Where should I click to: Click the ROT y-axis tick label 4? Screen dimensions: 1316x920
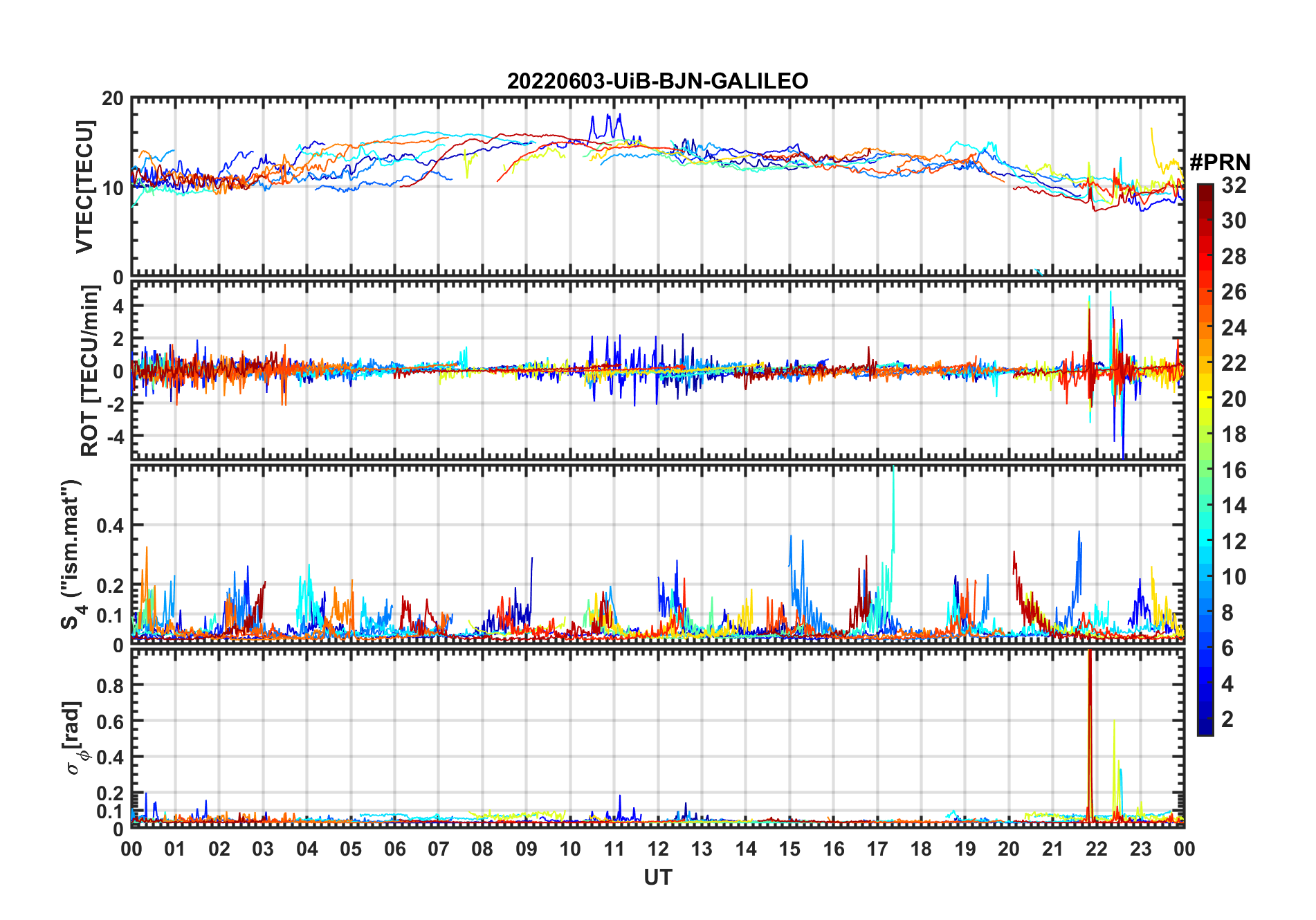(x=118, y=305)
